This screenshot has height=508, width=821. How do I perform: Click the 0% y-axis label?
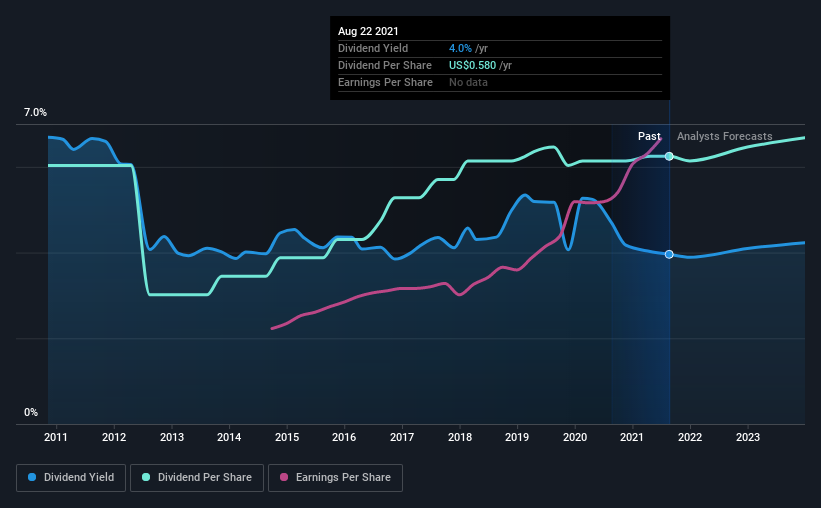(31, 413)
